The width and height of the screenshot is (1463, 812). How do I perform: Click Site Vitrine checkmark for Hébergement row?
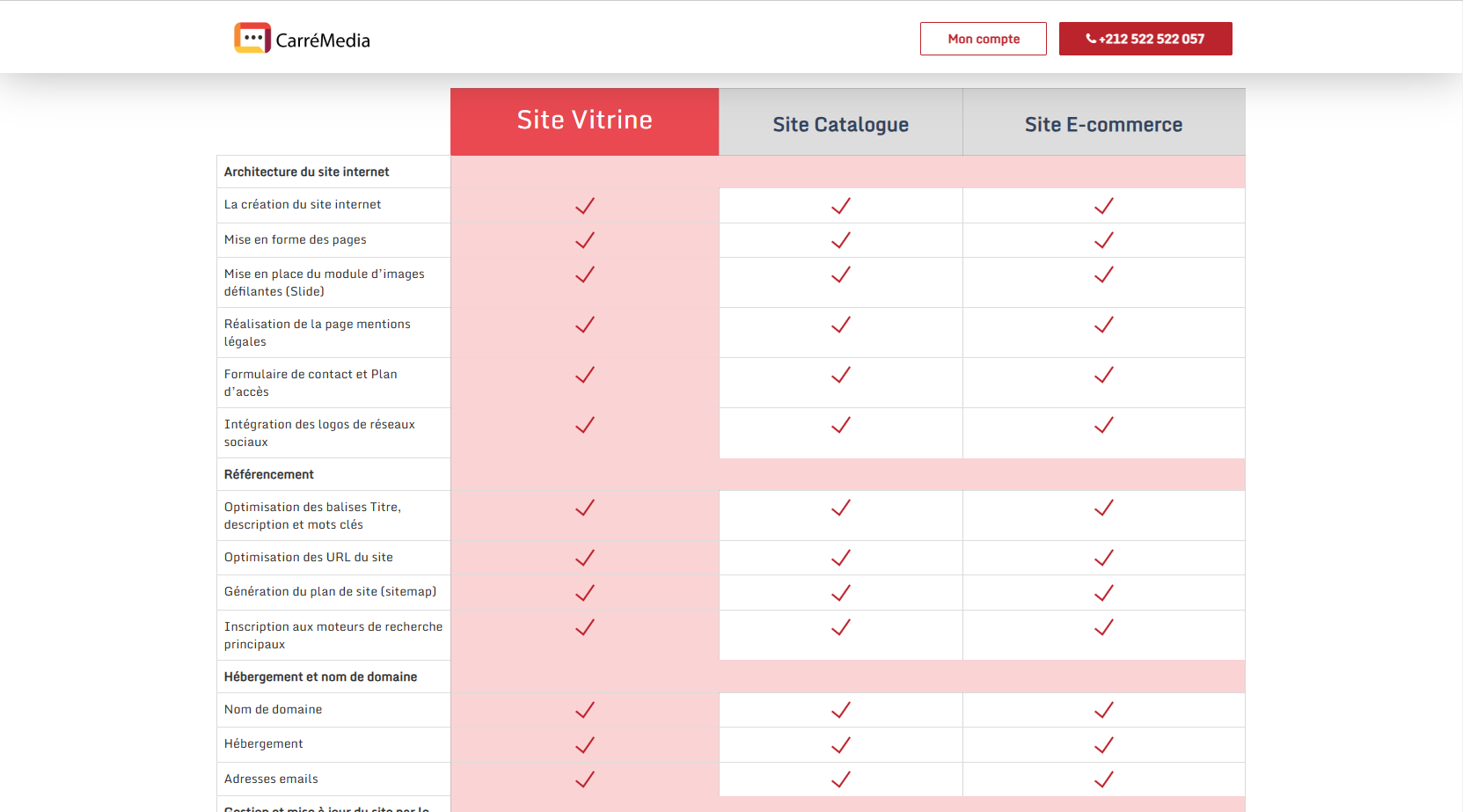585,745
